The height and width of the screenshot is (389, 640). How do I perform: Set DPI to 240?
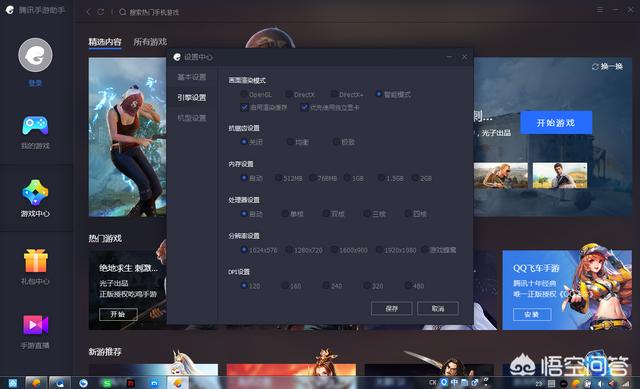click(x=326, y=285)
